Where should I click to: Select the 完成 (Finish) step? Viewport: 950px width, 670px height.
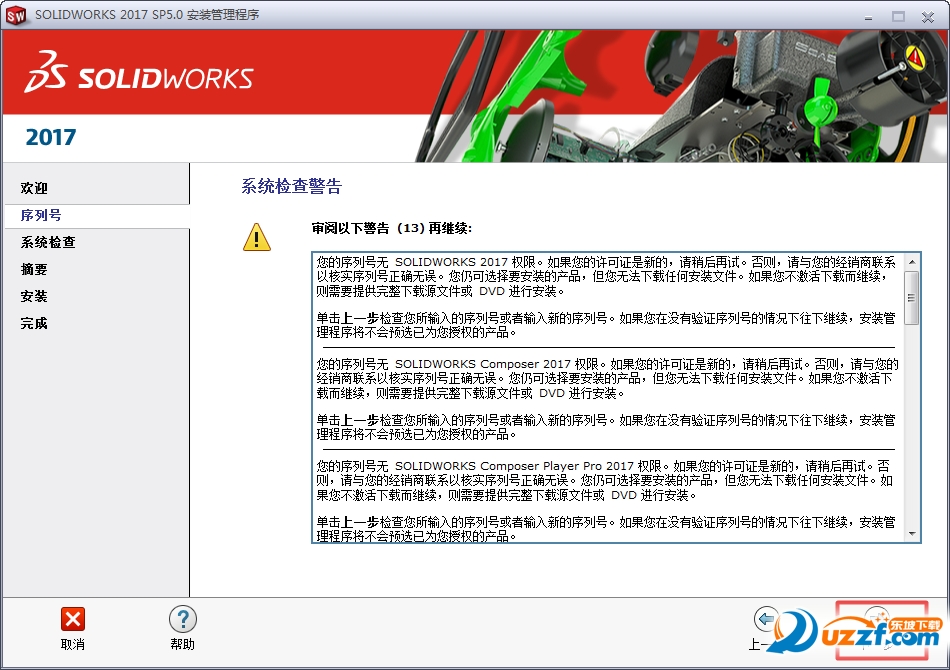click(x=34, y=323)
